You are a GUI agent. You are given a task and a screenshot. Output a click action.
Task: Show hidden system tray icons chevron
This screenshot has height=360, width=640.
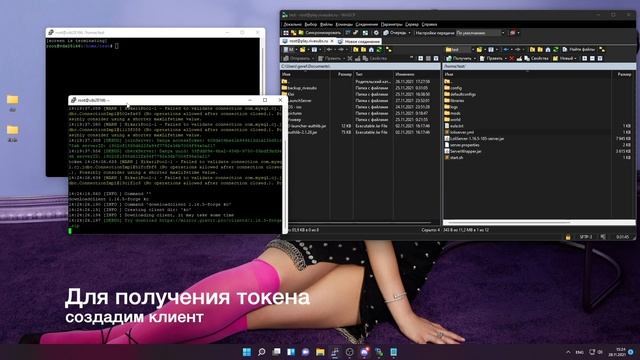click(x=568, y=352)
